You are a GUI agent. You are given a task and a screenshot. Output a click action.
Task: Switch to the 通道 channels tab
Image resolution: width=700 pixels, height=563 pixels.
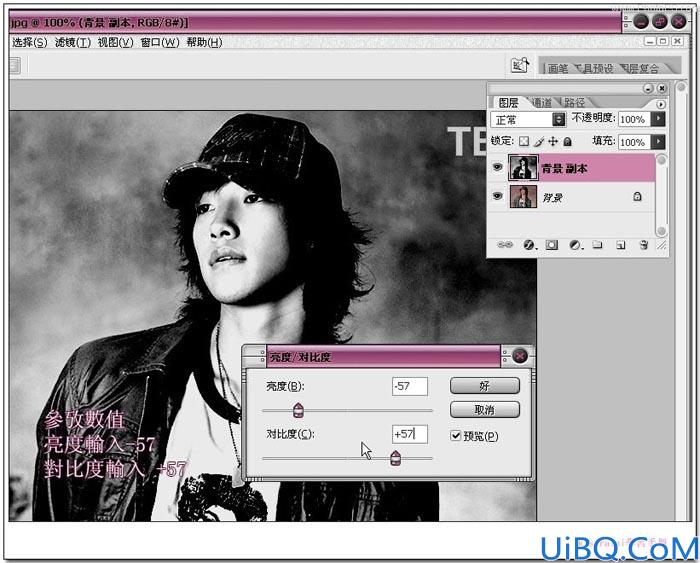[542, 103]
